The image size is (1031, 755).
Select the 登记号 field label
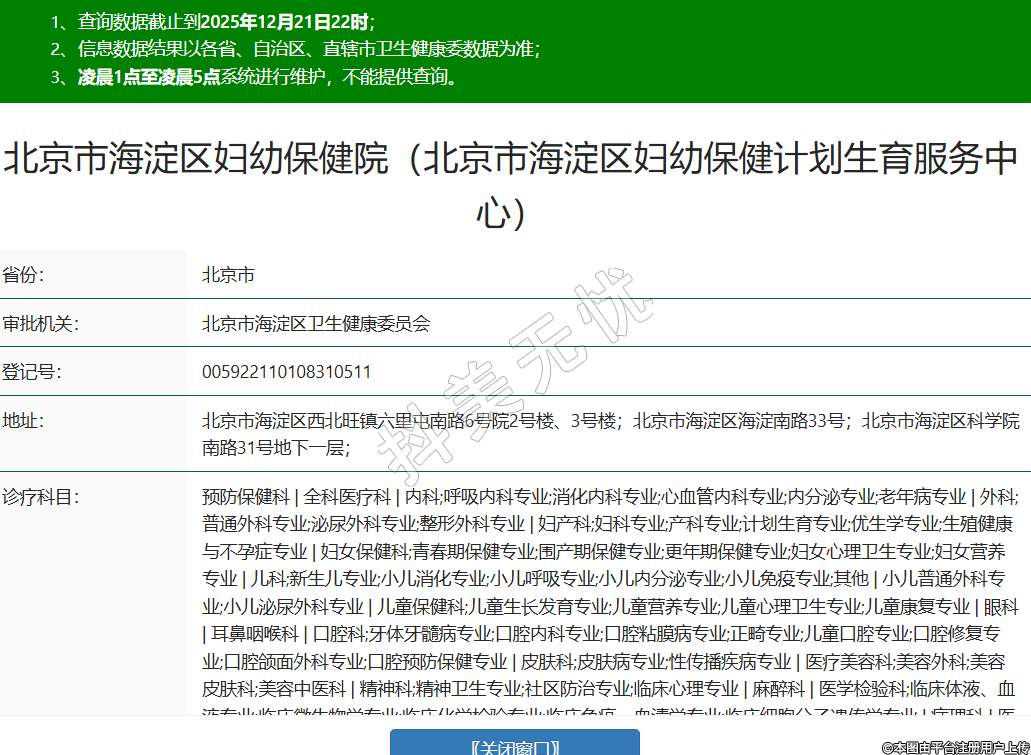point(32,372)
